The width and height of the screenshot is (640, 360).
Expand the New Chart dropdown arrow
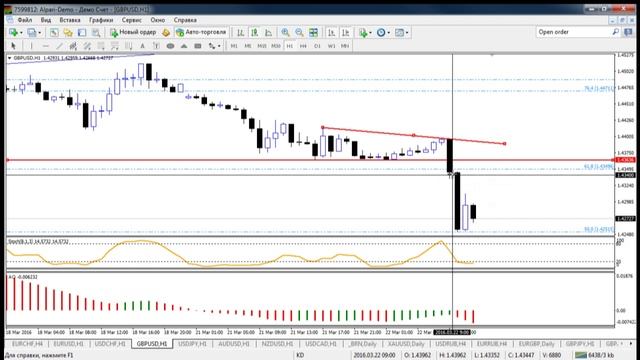(21, 33)
